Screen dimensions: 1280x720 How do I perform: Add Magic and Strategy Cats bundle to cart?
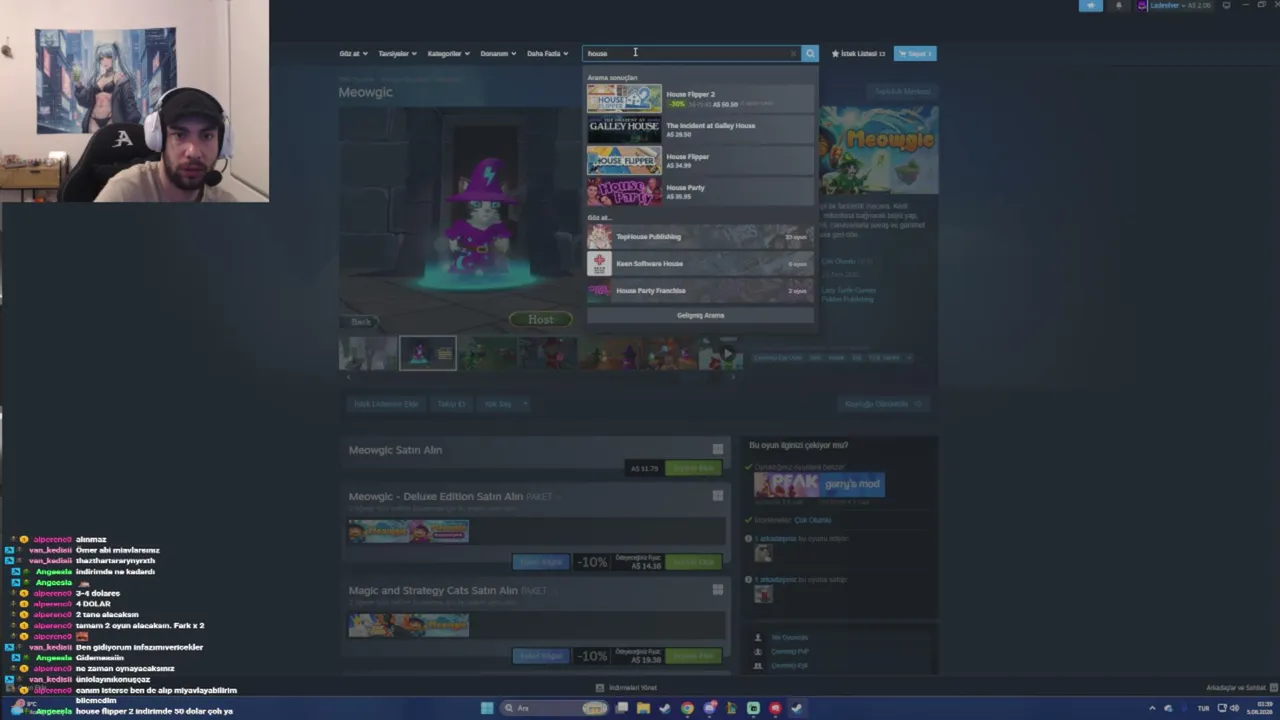[x=693, y=656]
